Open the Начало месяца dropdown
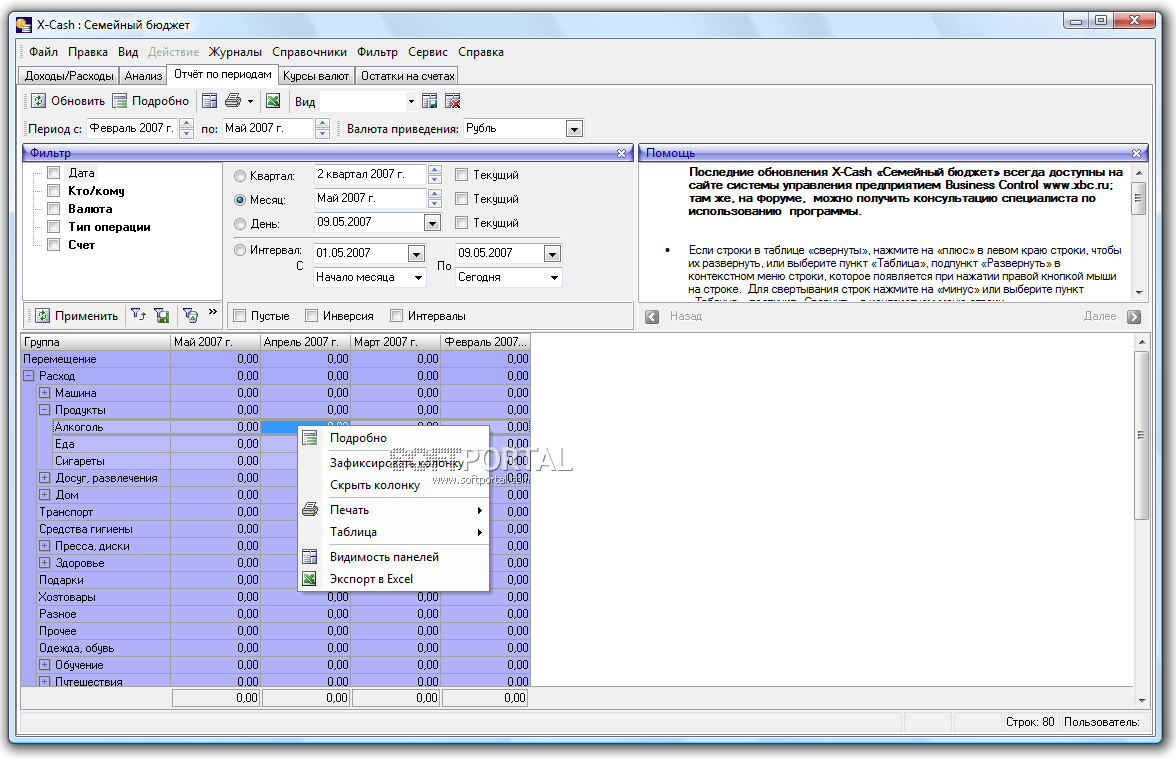 tap(416, 278)
